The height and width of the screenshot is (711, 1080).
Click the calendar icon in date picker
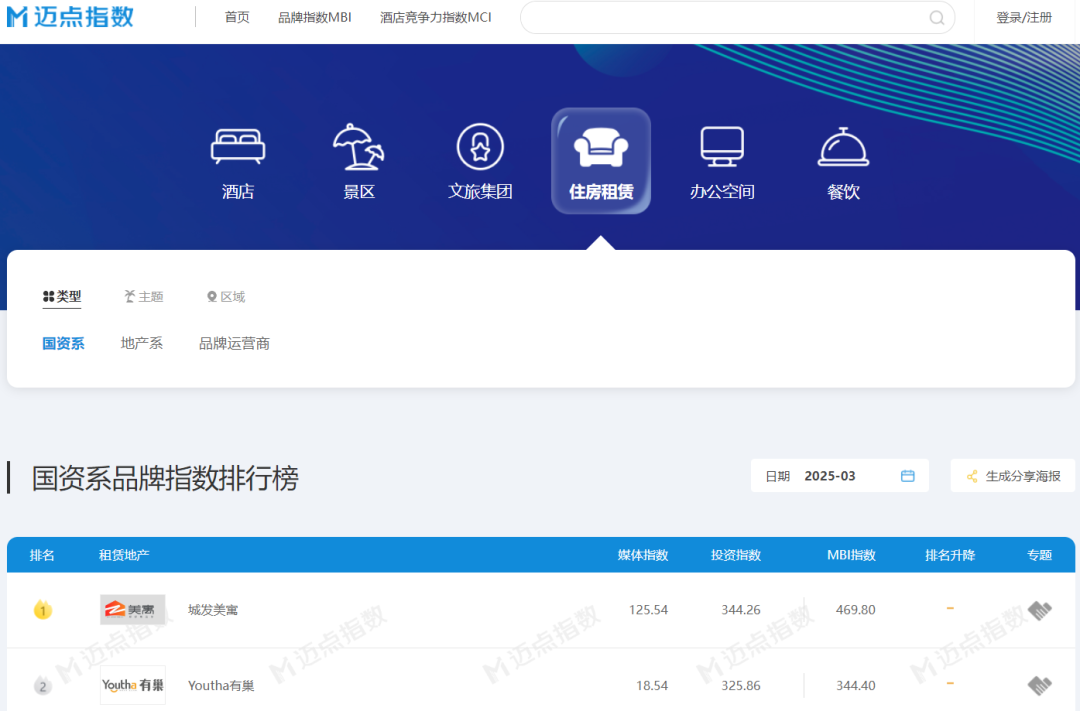point(908,476)
